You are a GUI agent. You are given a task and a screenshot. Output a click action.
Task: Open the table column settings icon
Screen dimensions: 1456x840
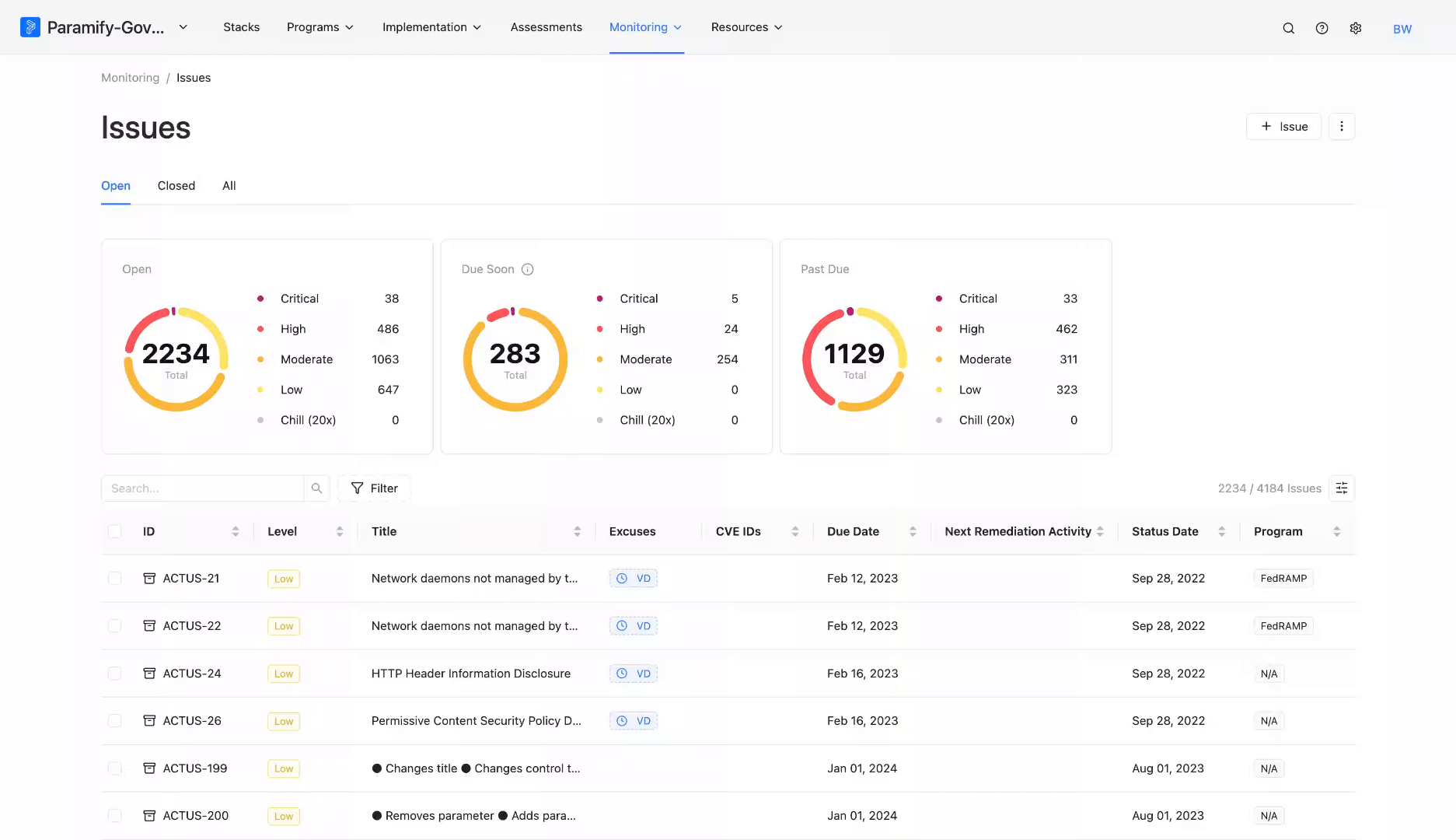point(1342,488)
